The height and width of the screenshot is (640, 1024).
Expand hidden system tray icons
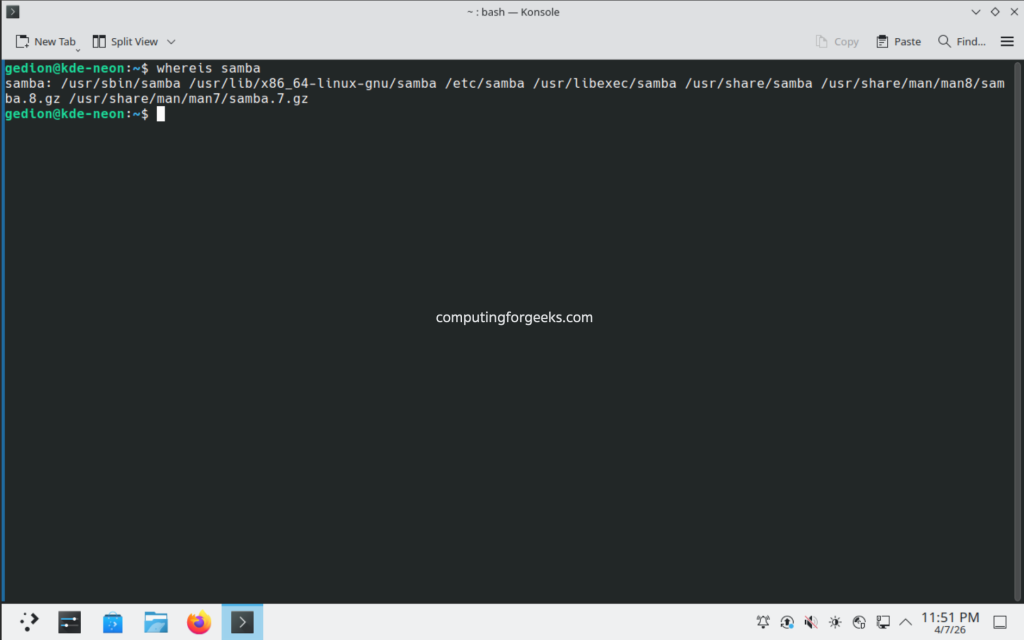[905, 621]
